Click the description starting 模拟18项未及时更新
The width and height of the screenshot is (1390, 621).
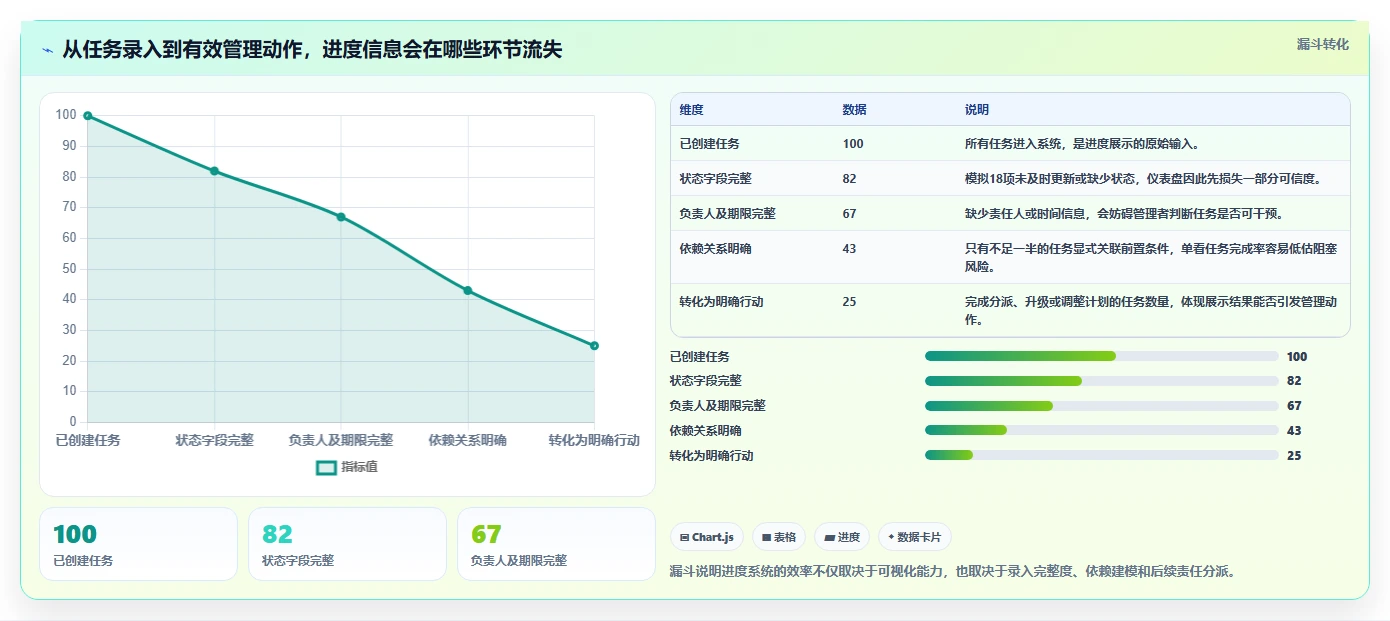[1143, 179]
